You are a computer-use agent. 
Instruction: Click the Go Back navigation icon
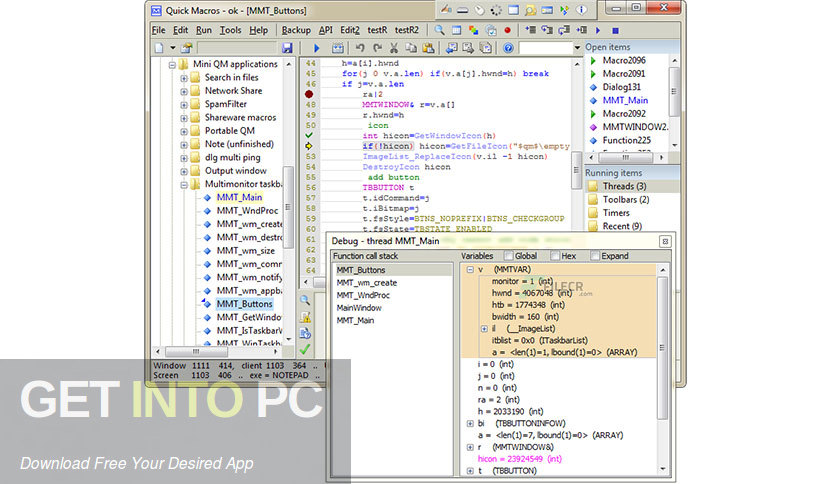(452, 48)
